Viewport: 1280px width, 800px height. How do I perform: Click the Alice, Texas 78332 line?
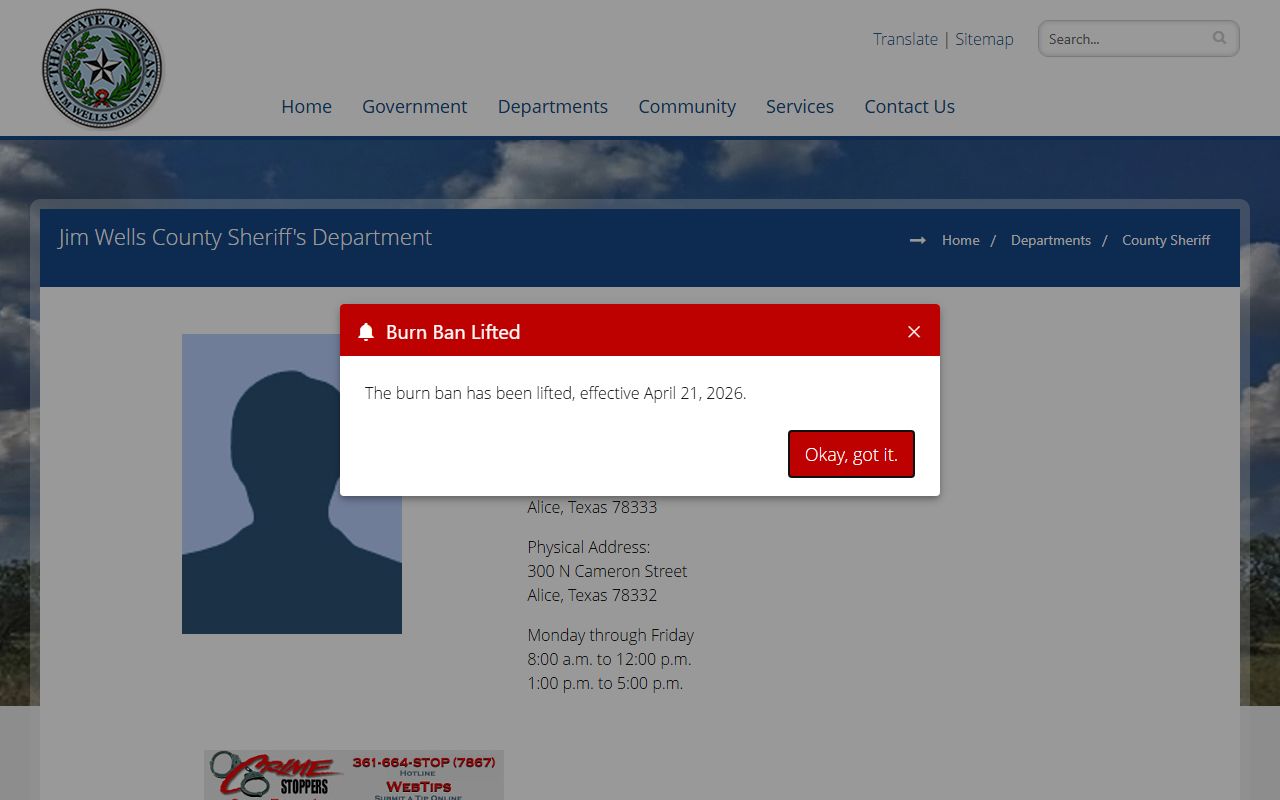click(592, 595)
